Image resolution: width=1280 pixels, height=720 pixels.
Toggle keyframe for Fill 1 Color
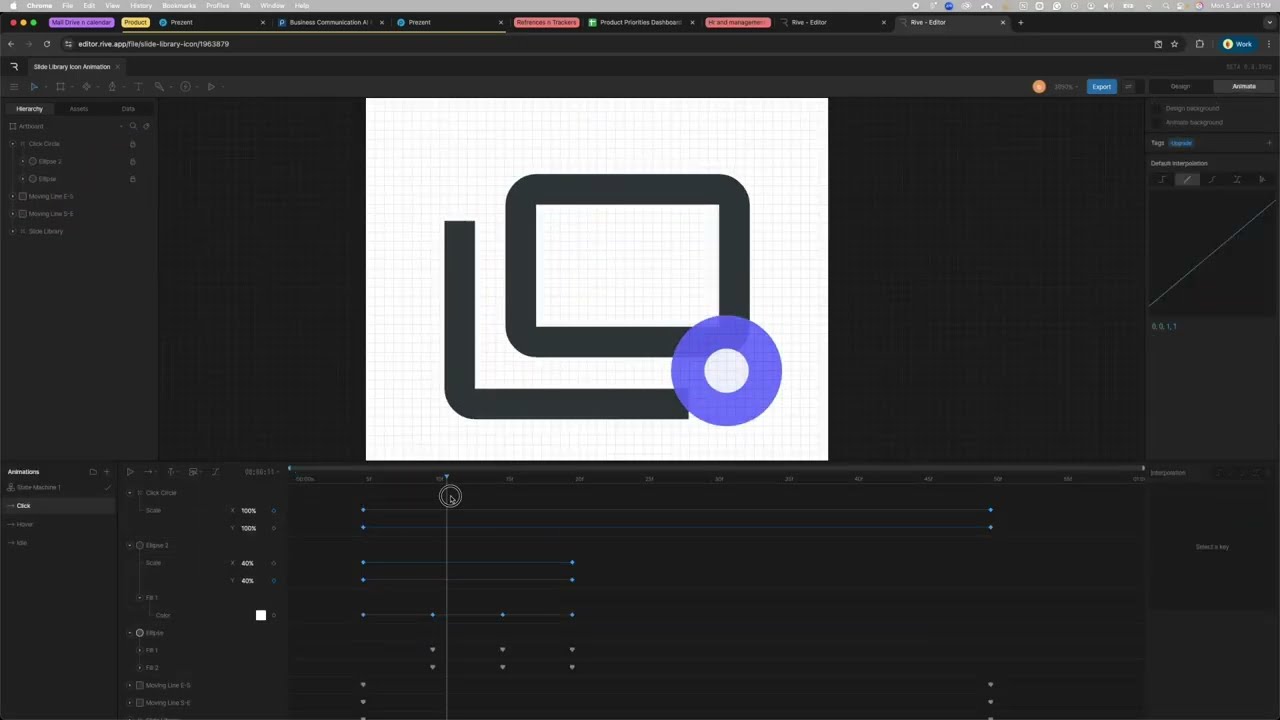273,615
